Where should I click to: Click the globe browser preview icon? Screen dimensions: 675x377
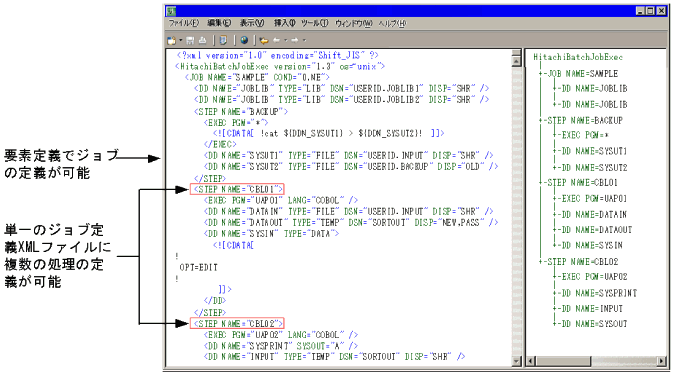point(244,40)
